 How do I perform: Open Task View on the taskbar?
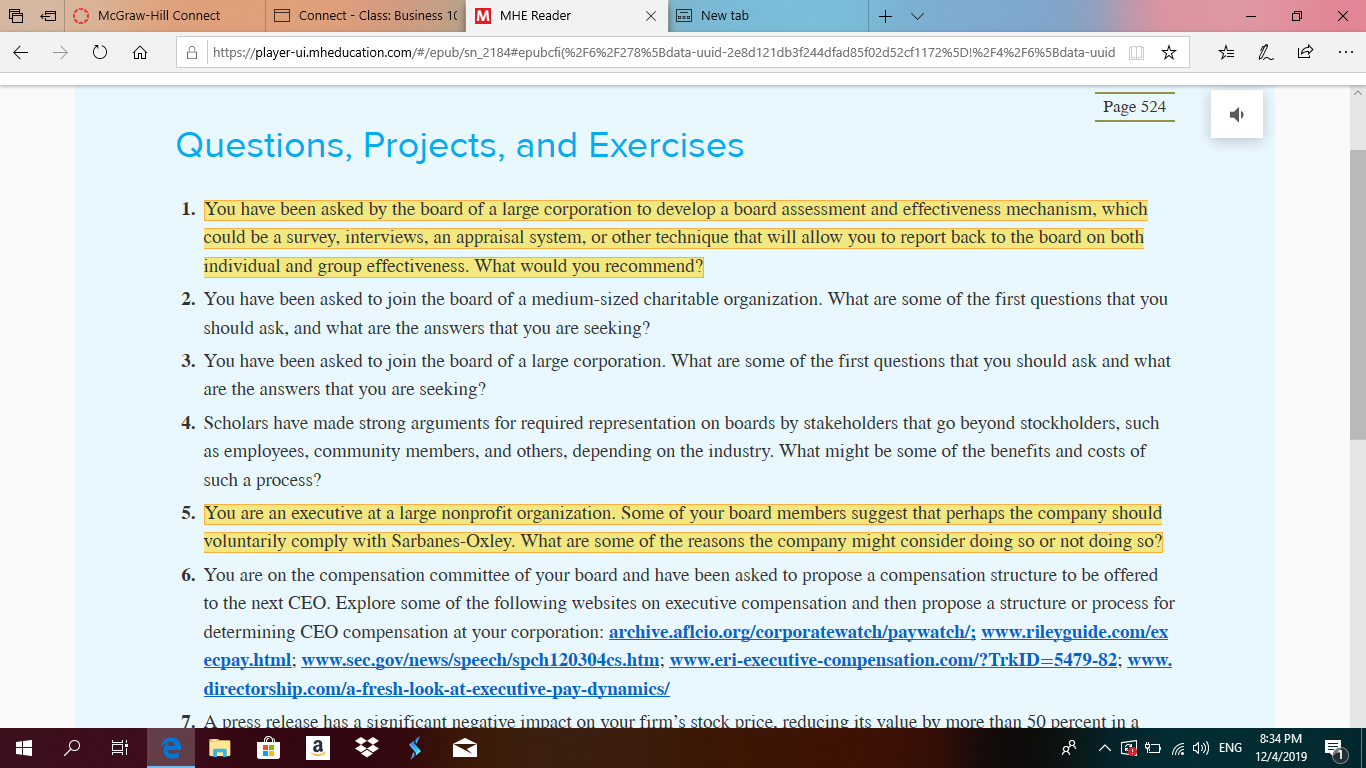point(120,748)
